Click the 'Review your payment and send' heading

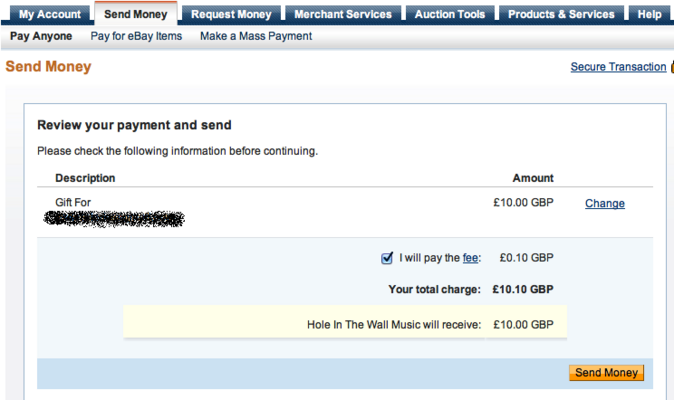coord(134,126)
